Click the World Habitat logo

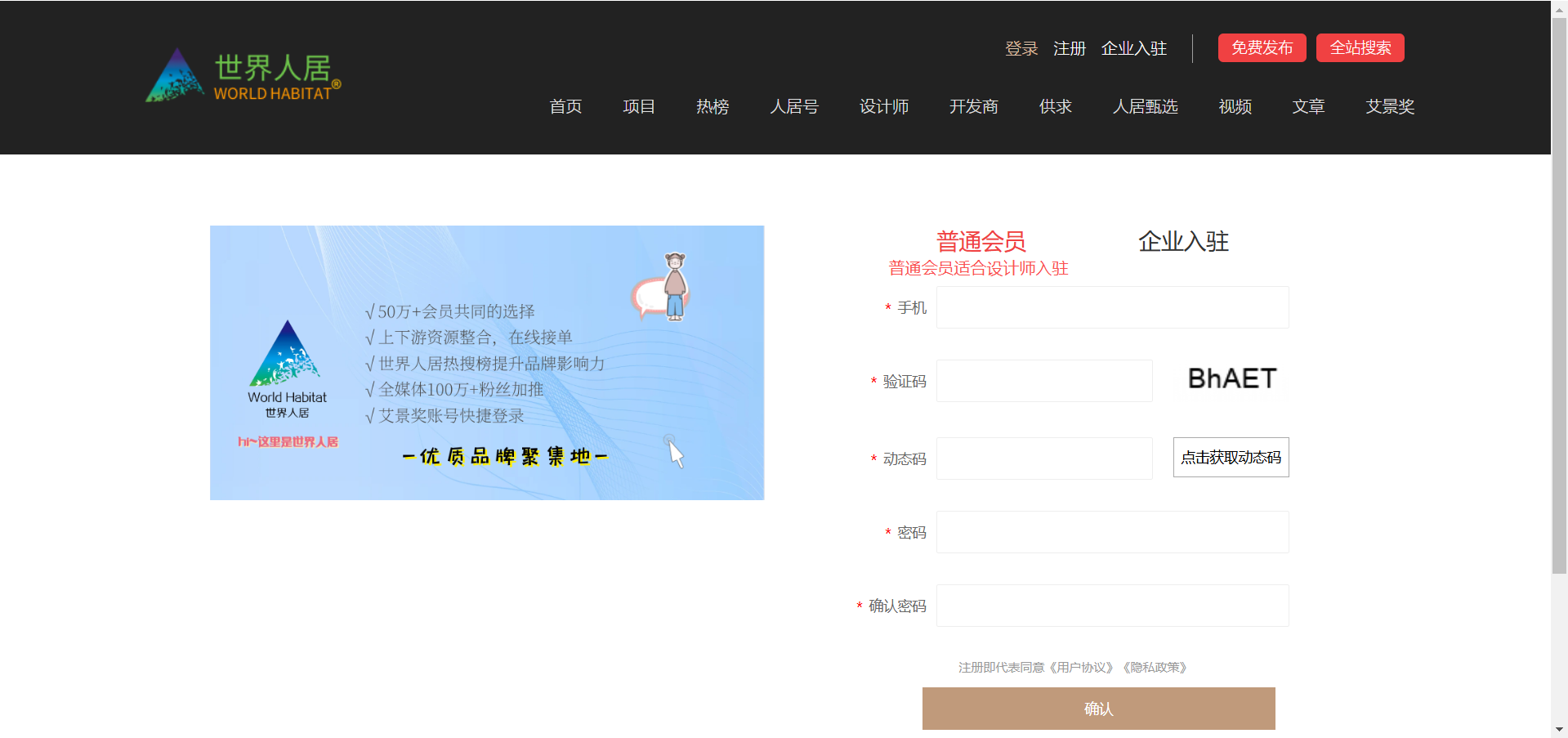[243, 76]
